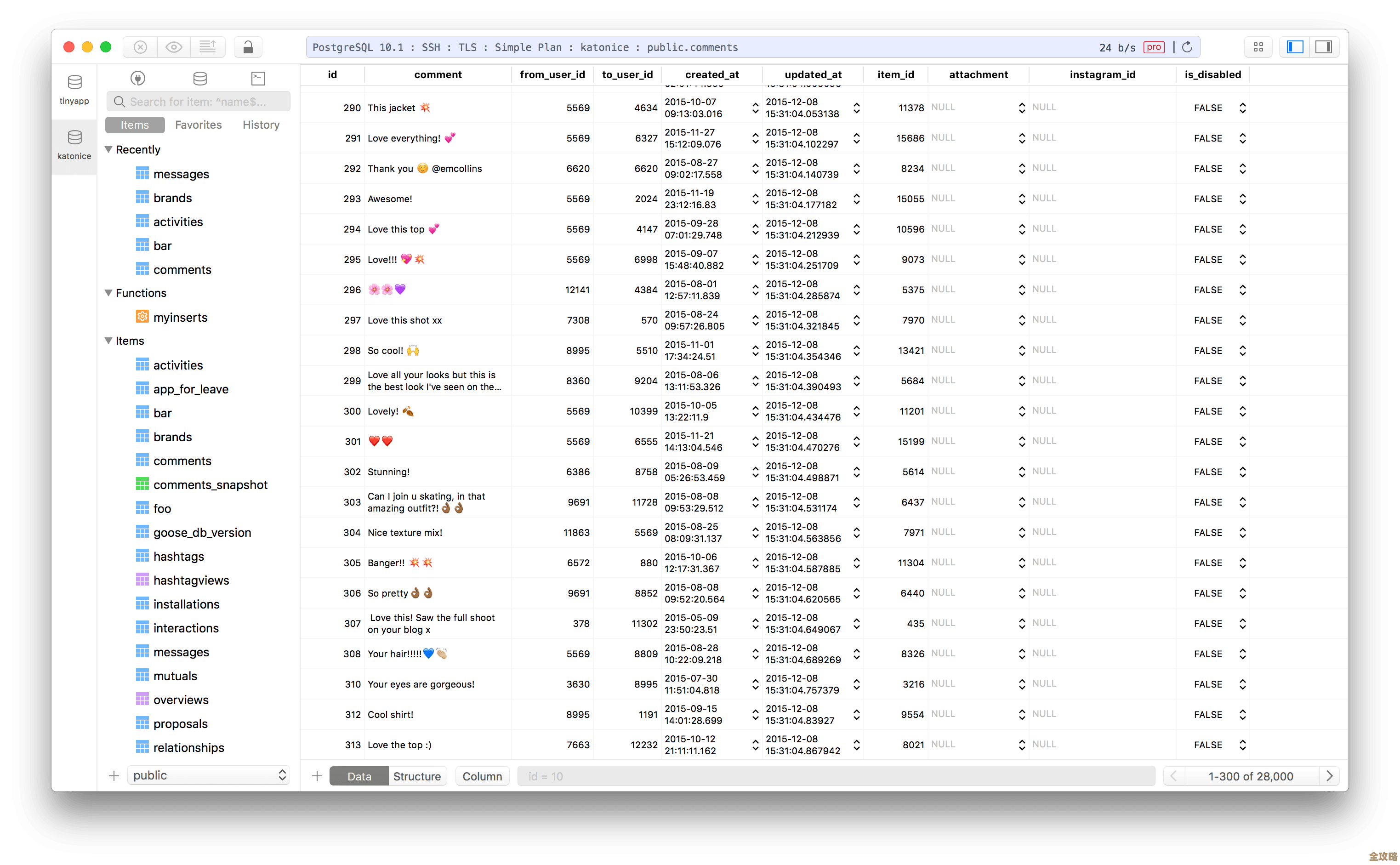Go to next page of rows
Image resolution: width=1400 pixels, height=865 pixels.
(1330, 776)
